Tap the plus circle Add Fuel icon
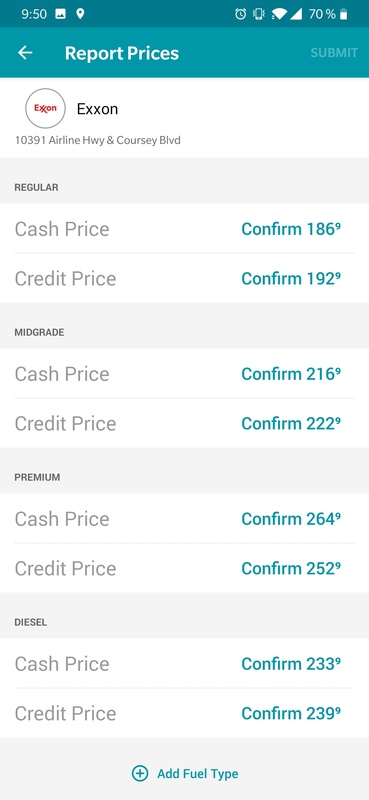 point(140,773)
